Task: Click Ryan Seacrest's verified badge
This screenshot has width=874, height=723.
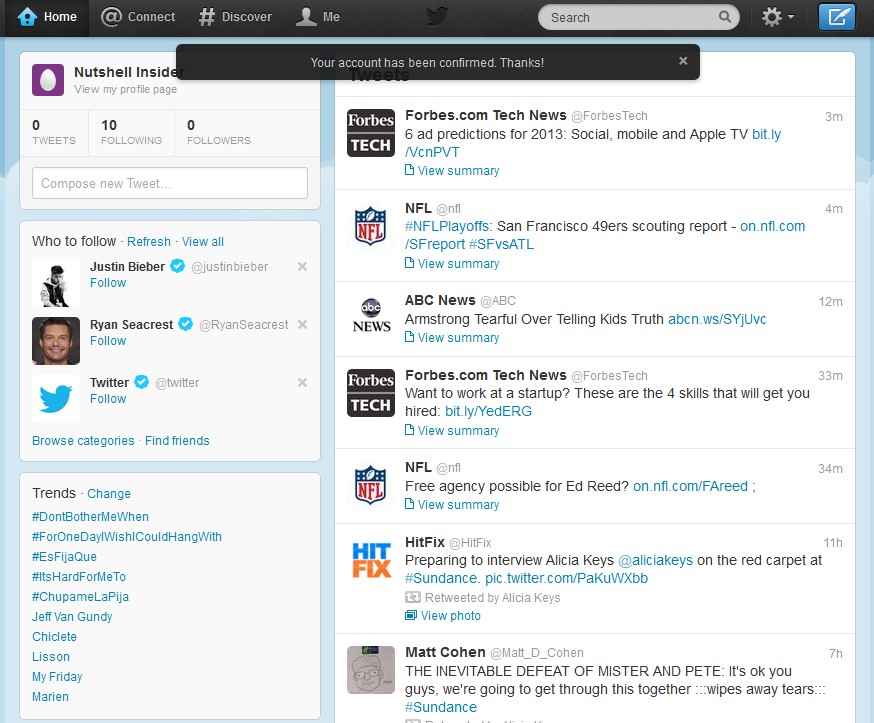Action: [x=186, y=324]
